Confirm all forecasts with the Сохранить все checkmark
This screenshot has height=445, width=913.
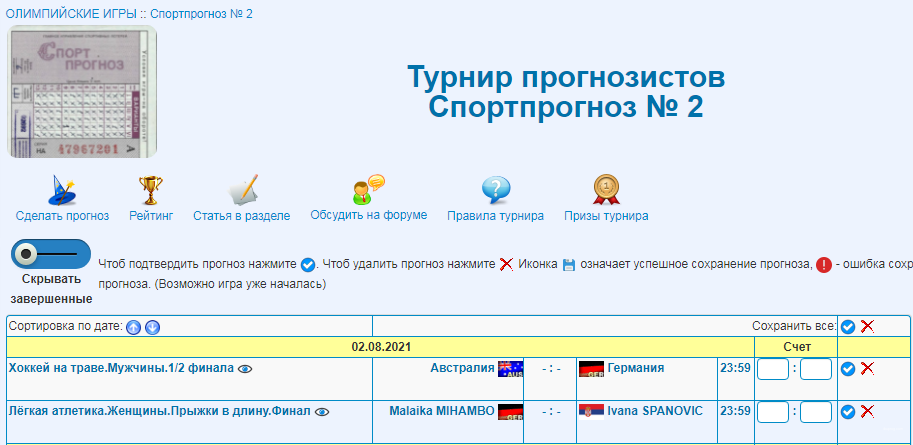tap(848, 327)
